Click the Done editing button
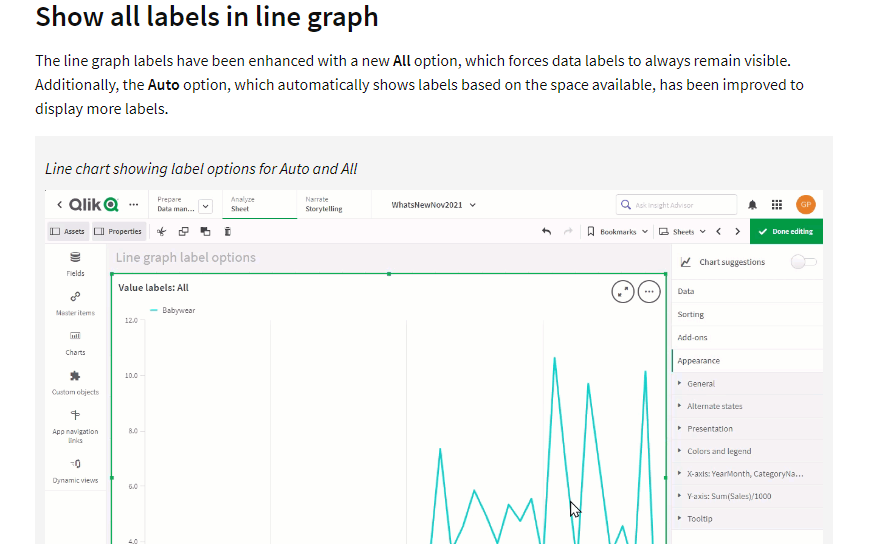Screen dimensions: 871x544 (786, 232)
